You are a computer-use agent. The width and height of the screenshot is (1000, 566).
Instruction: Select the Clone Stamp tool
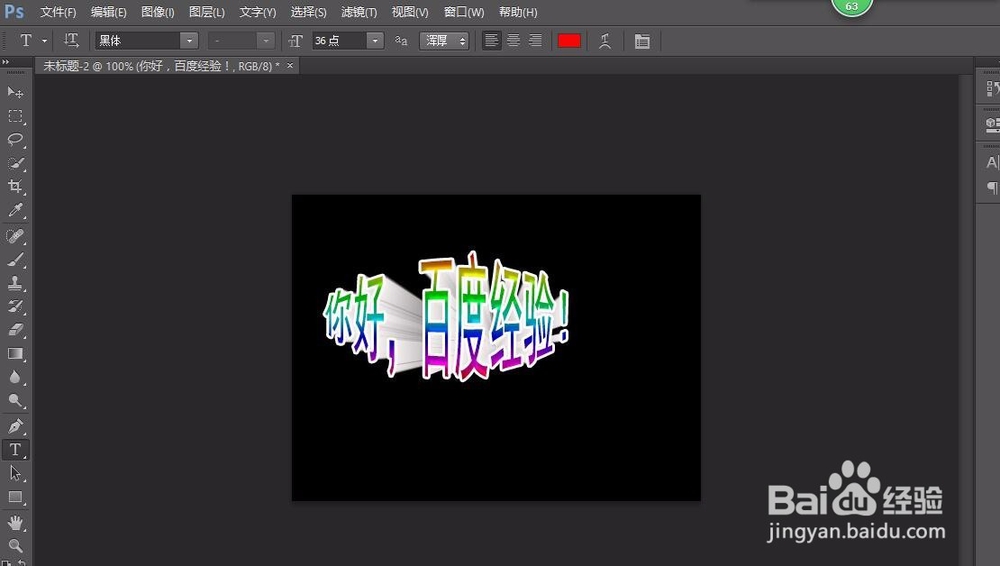pos(15,283)
